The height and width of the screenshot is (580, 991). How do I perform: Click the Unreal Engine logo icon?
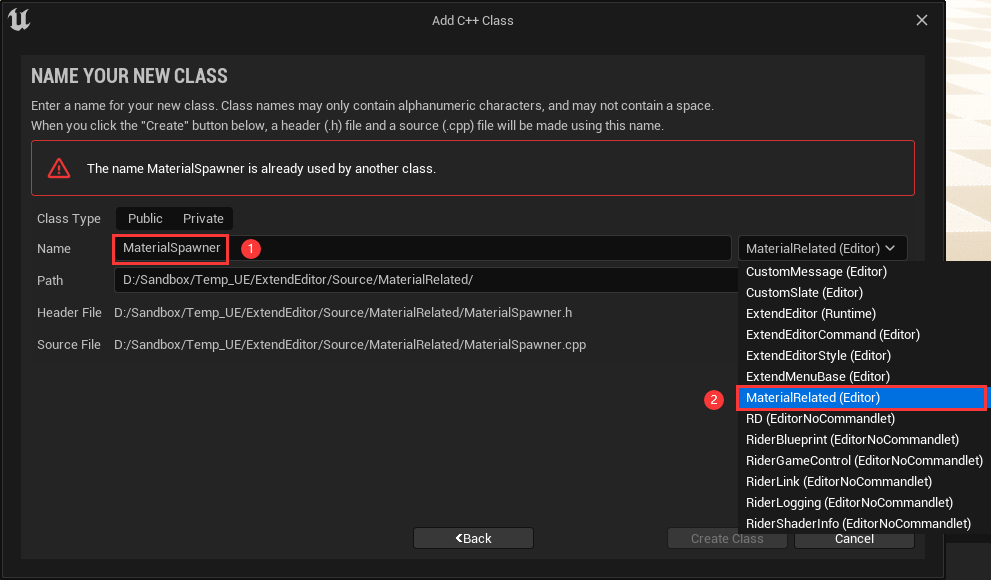tap(19, 19)
